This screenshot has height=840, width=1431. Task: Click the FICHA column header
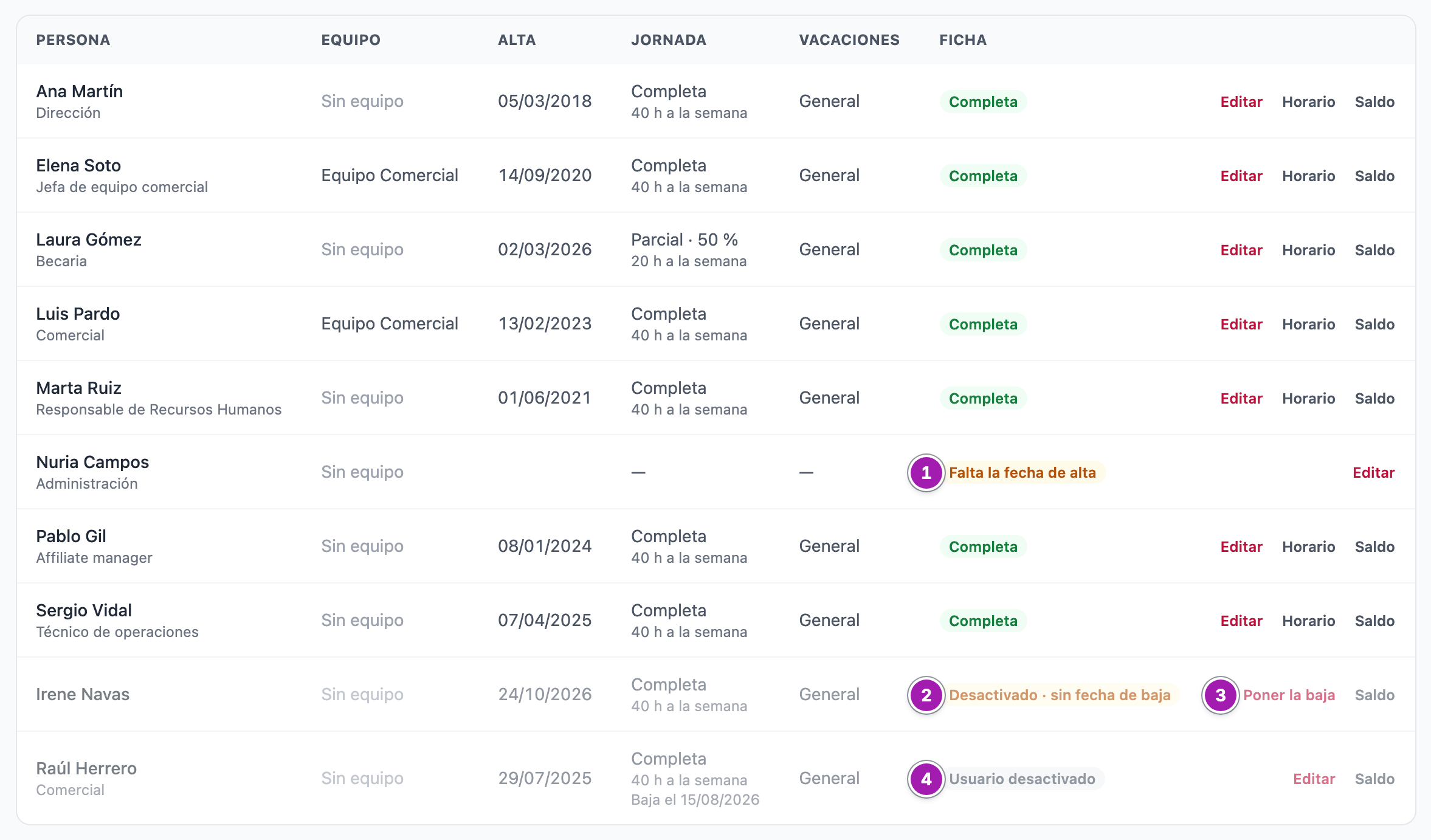point(963,40)
